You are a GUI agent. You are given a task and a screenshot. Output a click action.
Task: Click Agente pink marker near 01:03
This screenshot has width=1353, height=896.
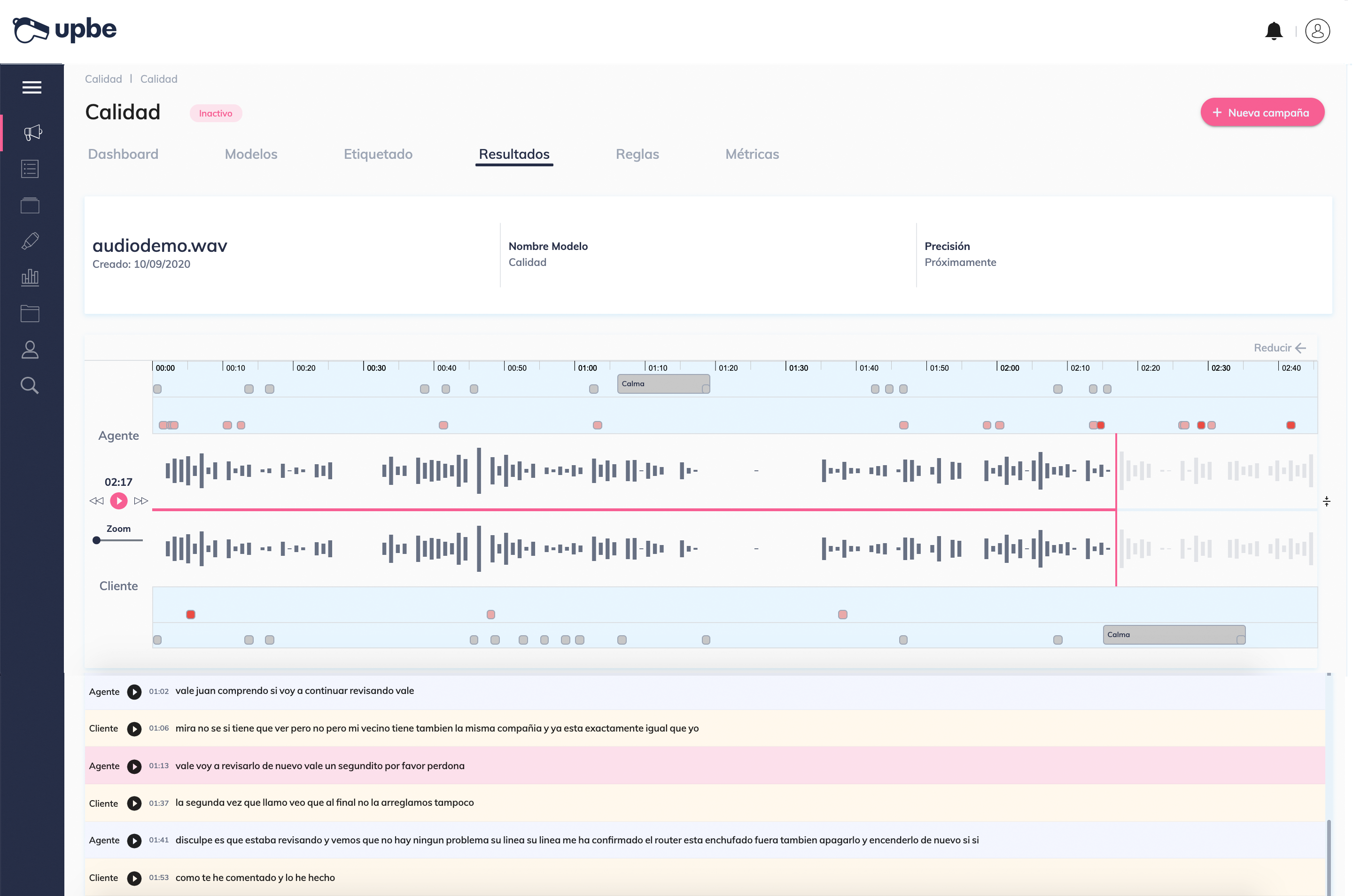[x=598, y=425]
